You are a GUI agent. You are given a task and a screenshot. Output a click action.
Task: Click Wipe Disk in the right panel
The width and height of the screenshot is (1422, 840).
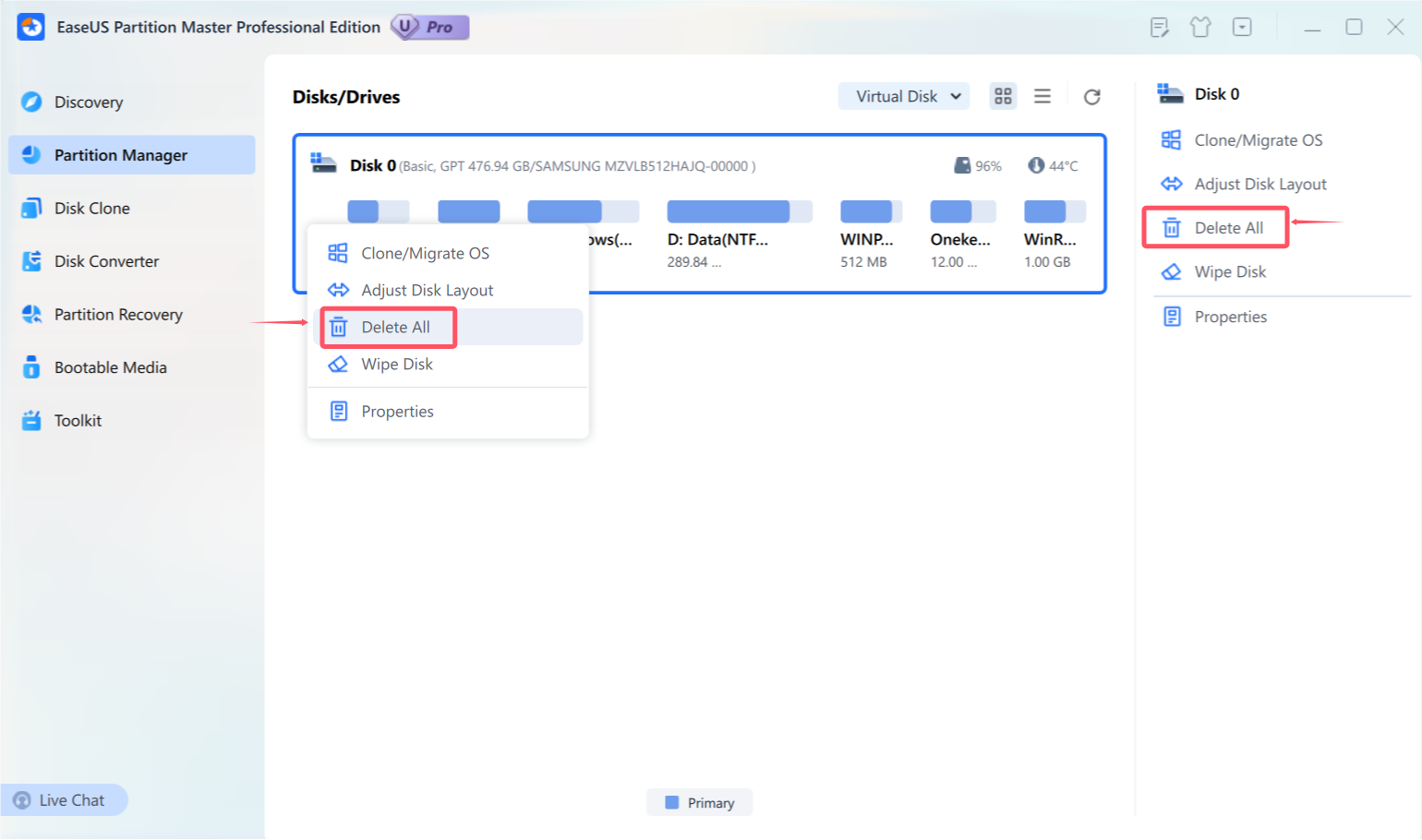pos(1214,272)
